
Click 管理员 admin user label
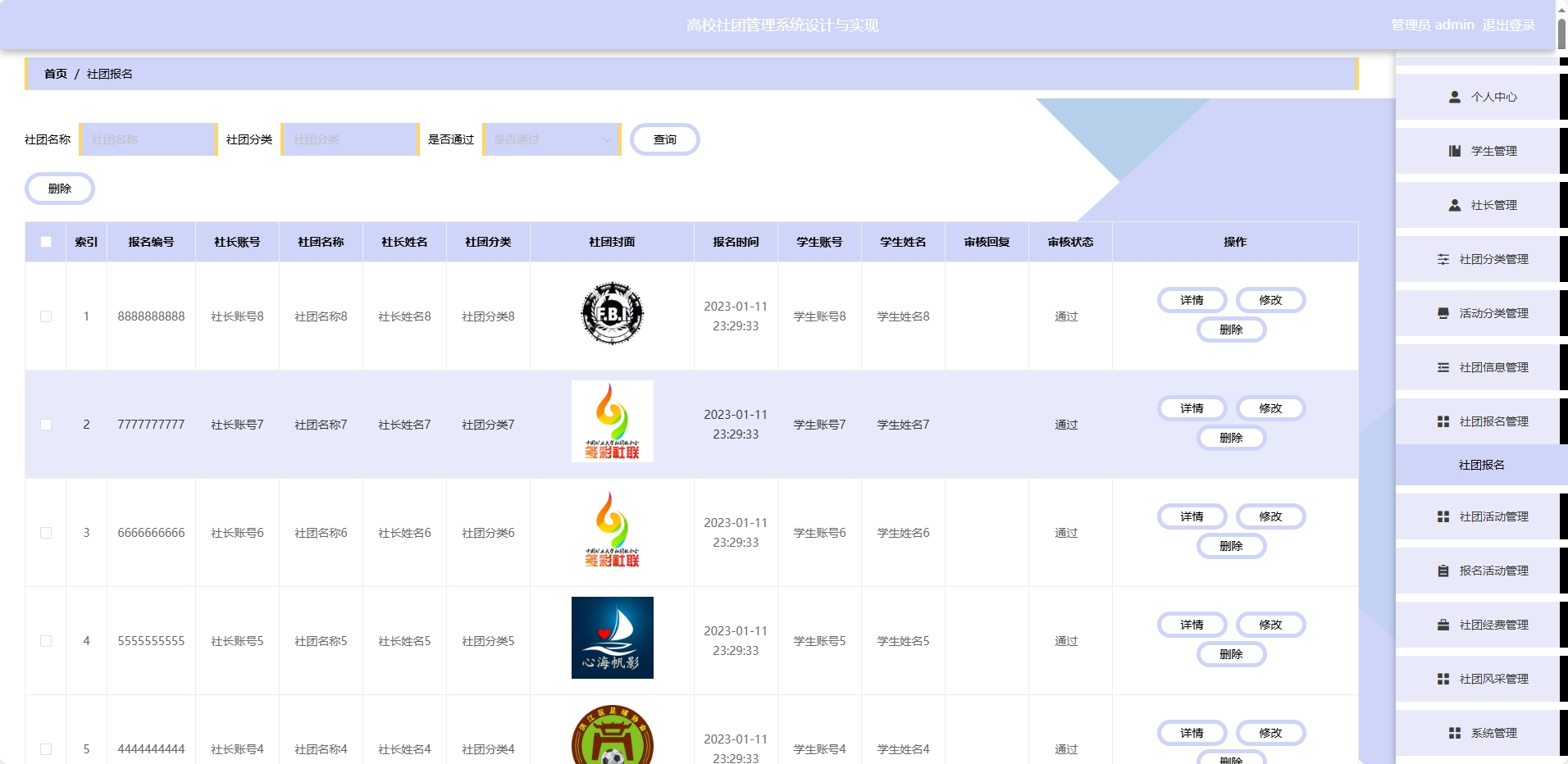tap(1433, 25)
